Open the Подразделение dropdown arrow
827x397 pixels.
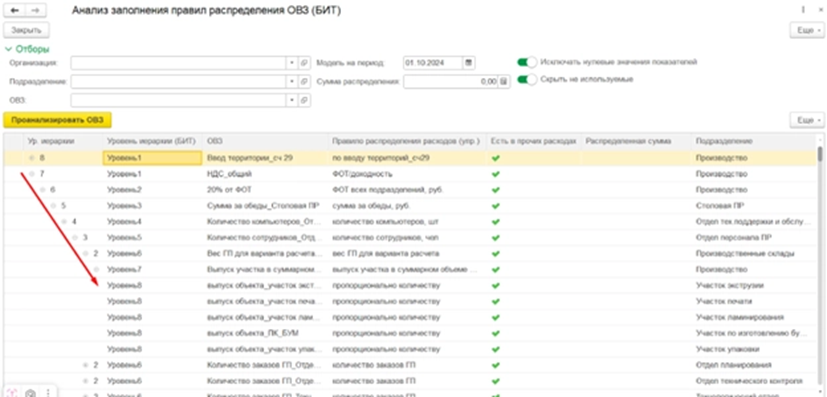point(292,82)
